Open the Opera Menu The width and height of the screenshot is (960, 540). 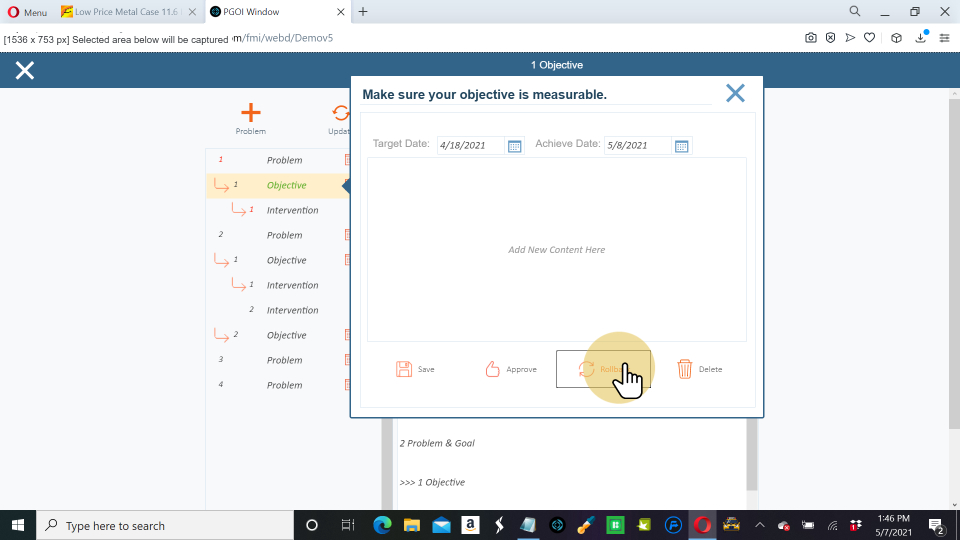pyautogui.click(x=27, y=12)
